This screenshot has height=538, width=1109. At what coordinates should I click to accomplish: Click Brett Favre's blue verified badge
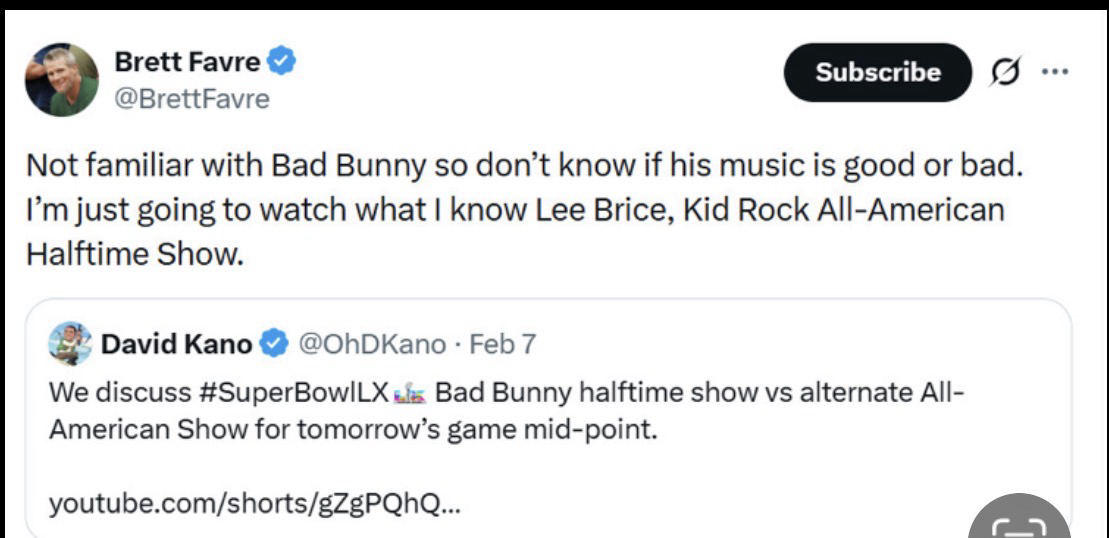pos(283,63)
